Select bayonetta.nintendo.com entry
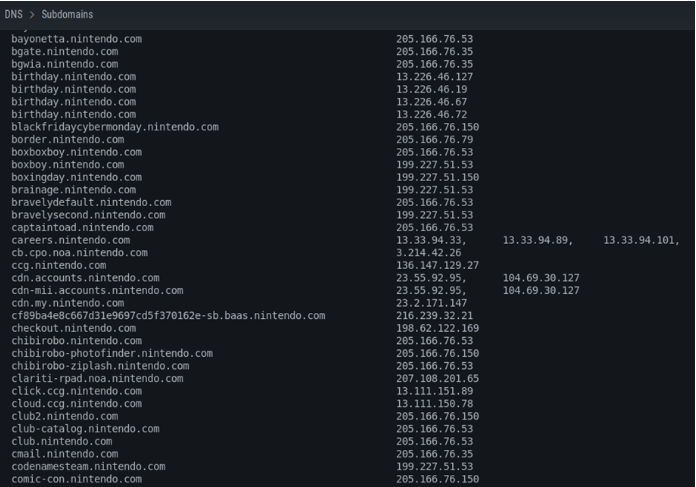This screenshot has width=696, height=487. [76, 39]
